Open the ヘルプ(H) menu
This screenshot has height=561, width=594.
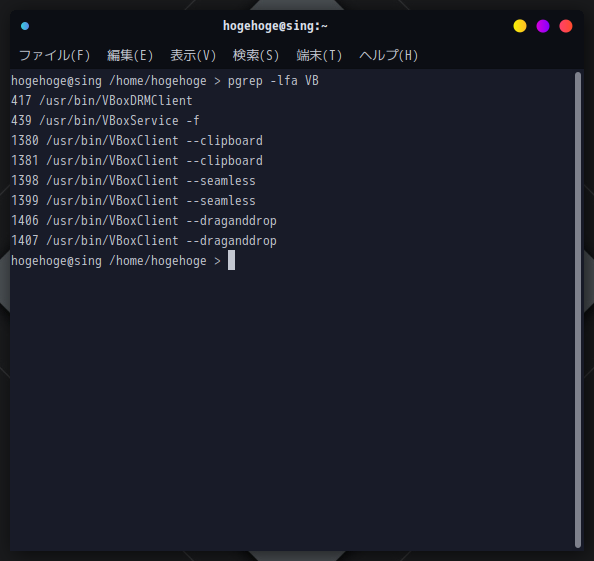pos(388,56)
